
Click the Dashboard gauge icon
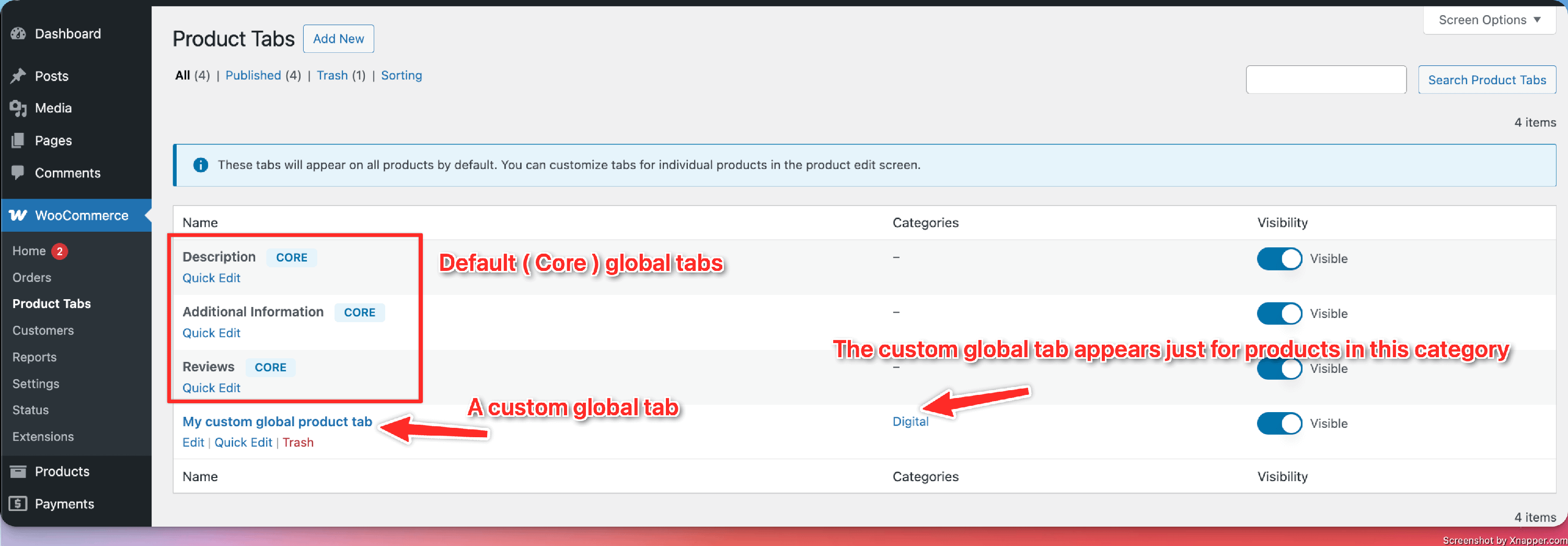tap(18, 34)
